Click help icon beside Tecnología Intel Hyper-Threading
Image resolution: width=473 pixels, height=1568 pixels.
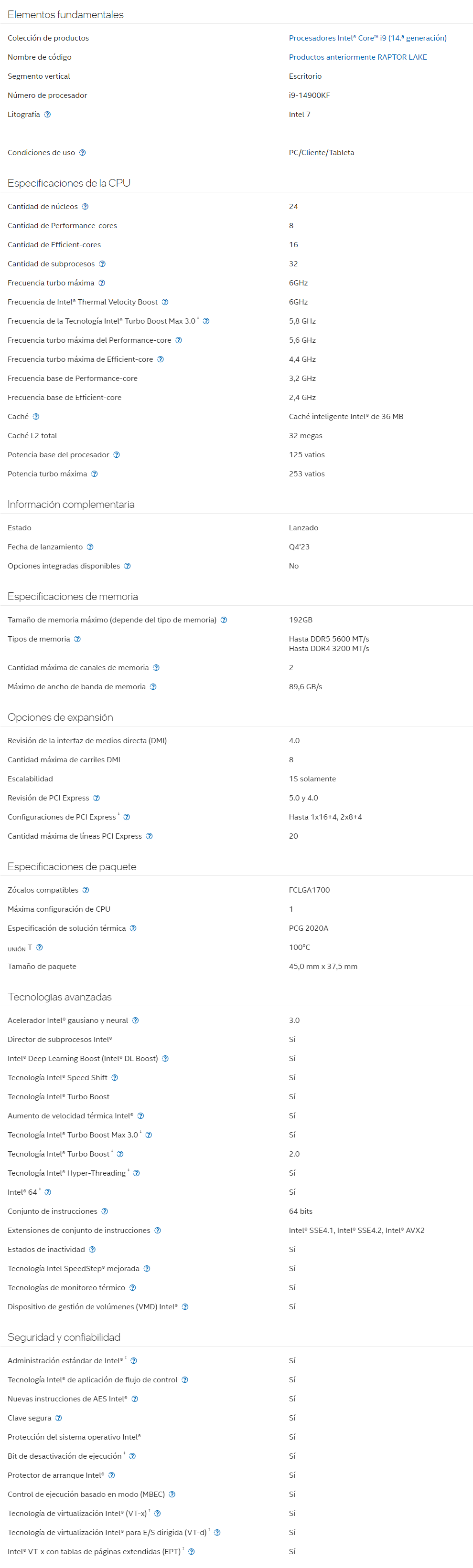click(137, 1174)
